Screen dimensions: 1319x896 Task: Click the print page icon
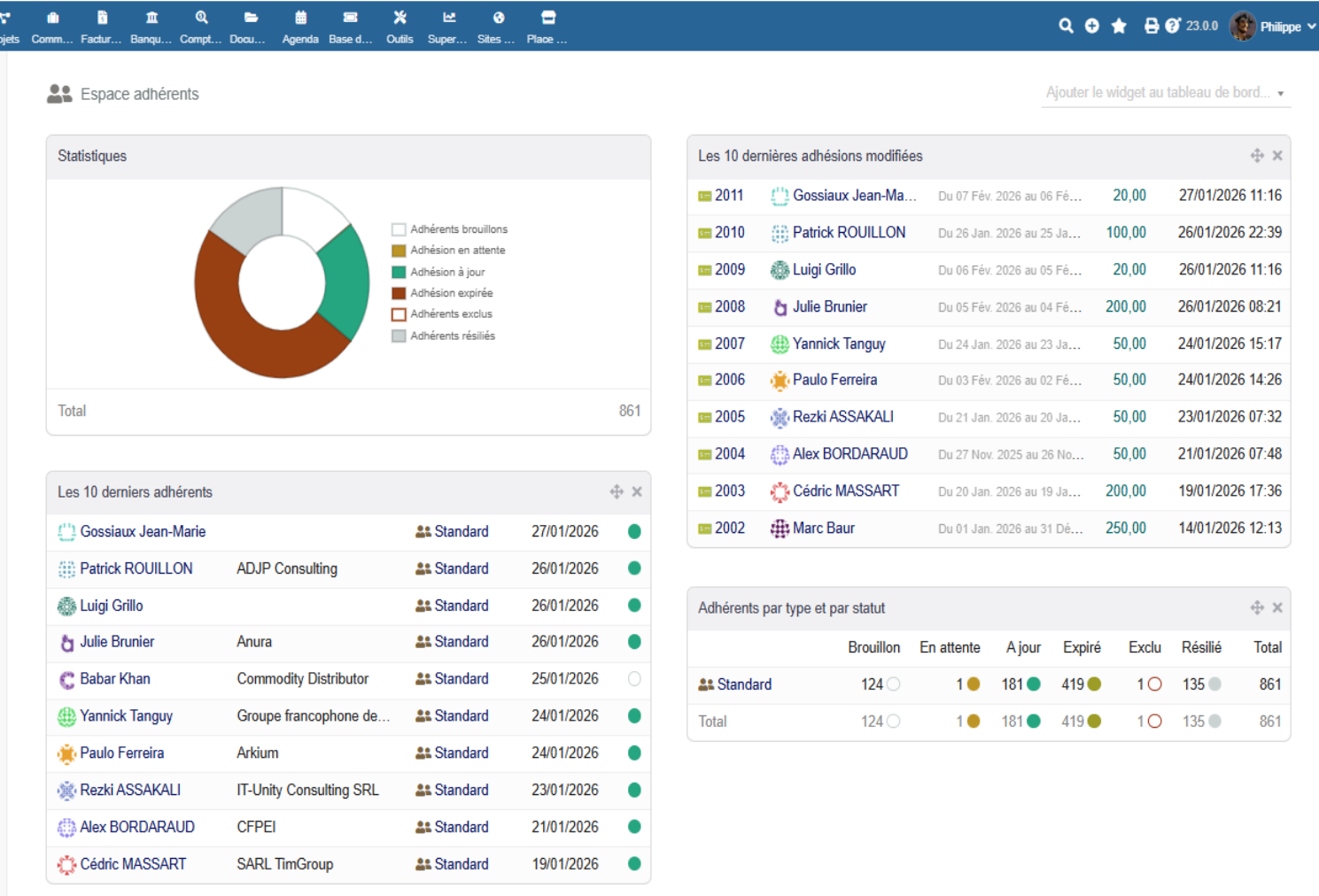click(x=1151, y=26)
